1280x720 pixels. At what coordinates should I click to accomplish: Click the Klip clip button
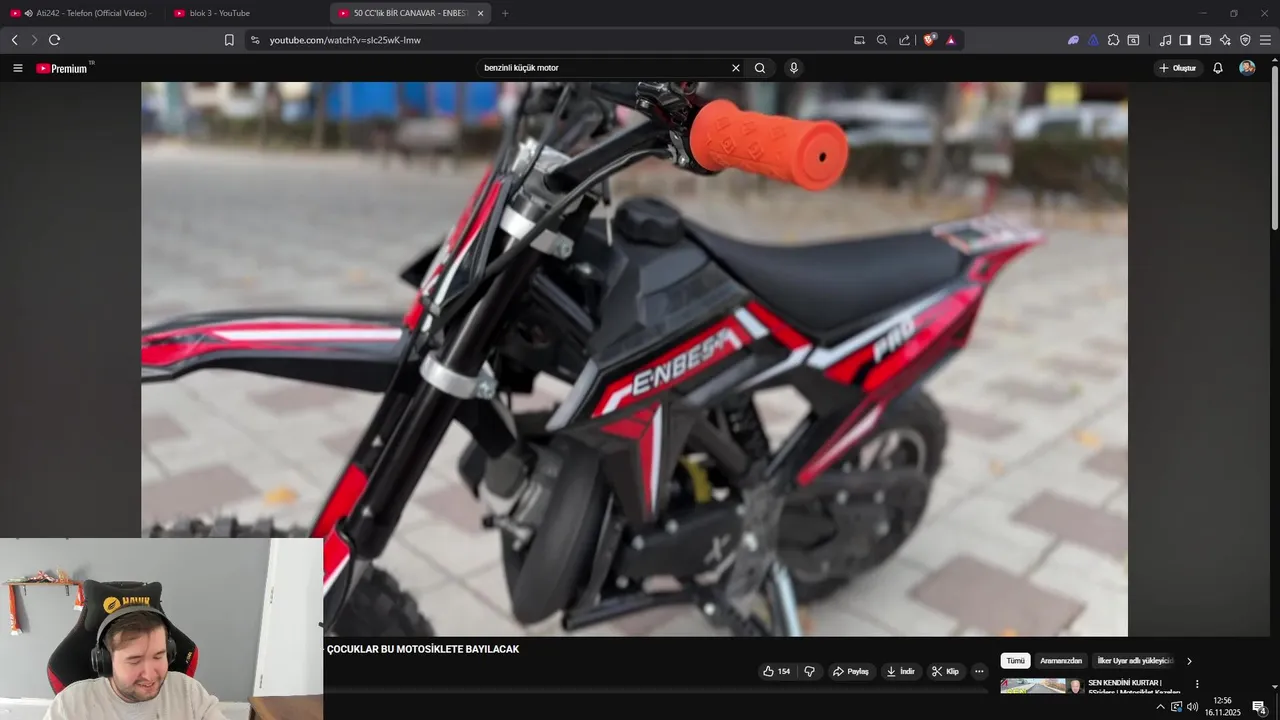[x=945, y=671]
